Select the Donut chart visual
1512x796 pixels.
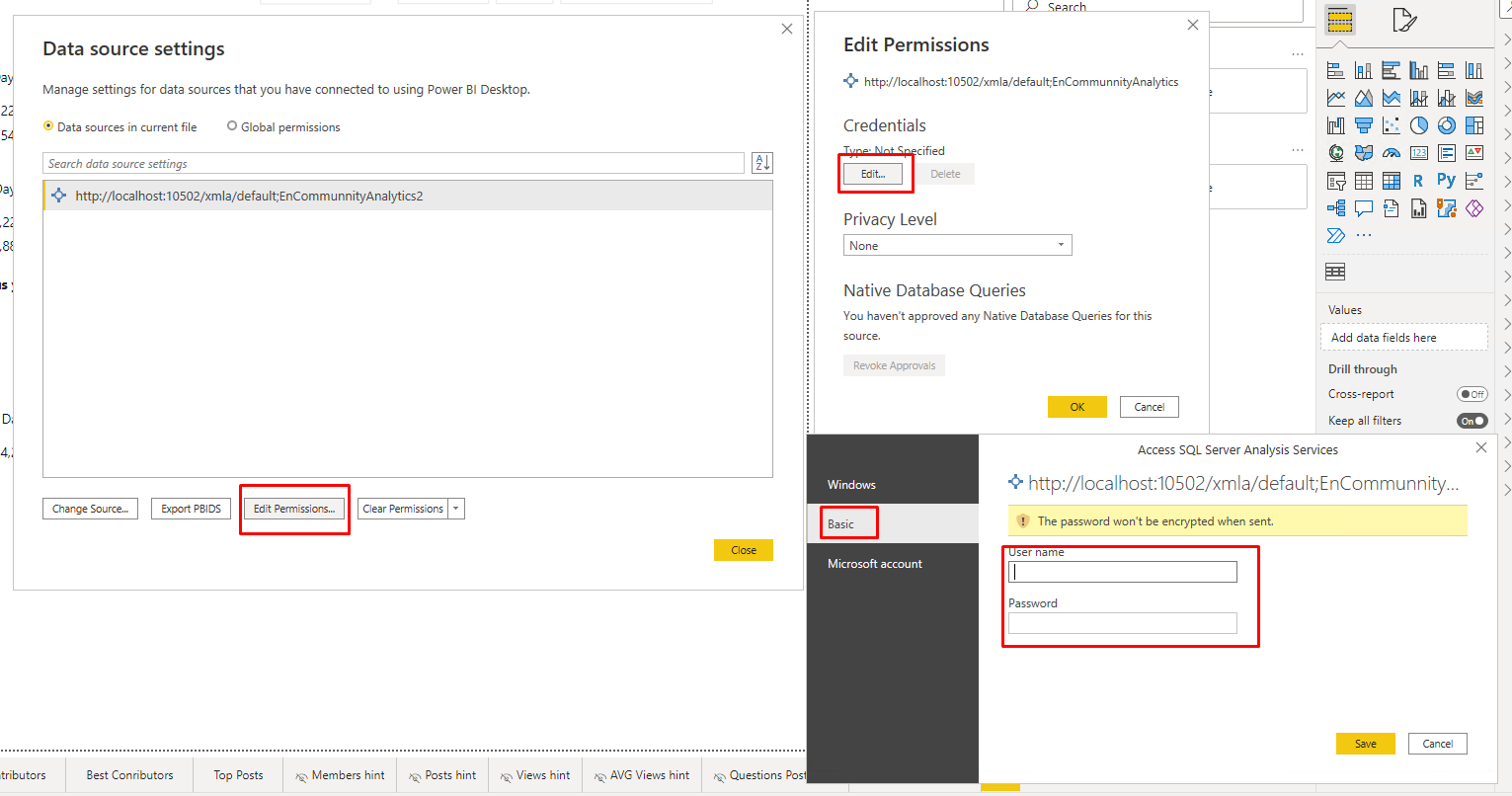(1447, 125)
